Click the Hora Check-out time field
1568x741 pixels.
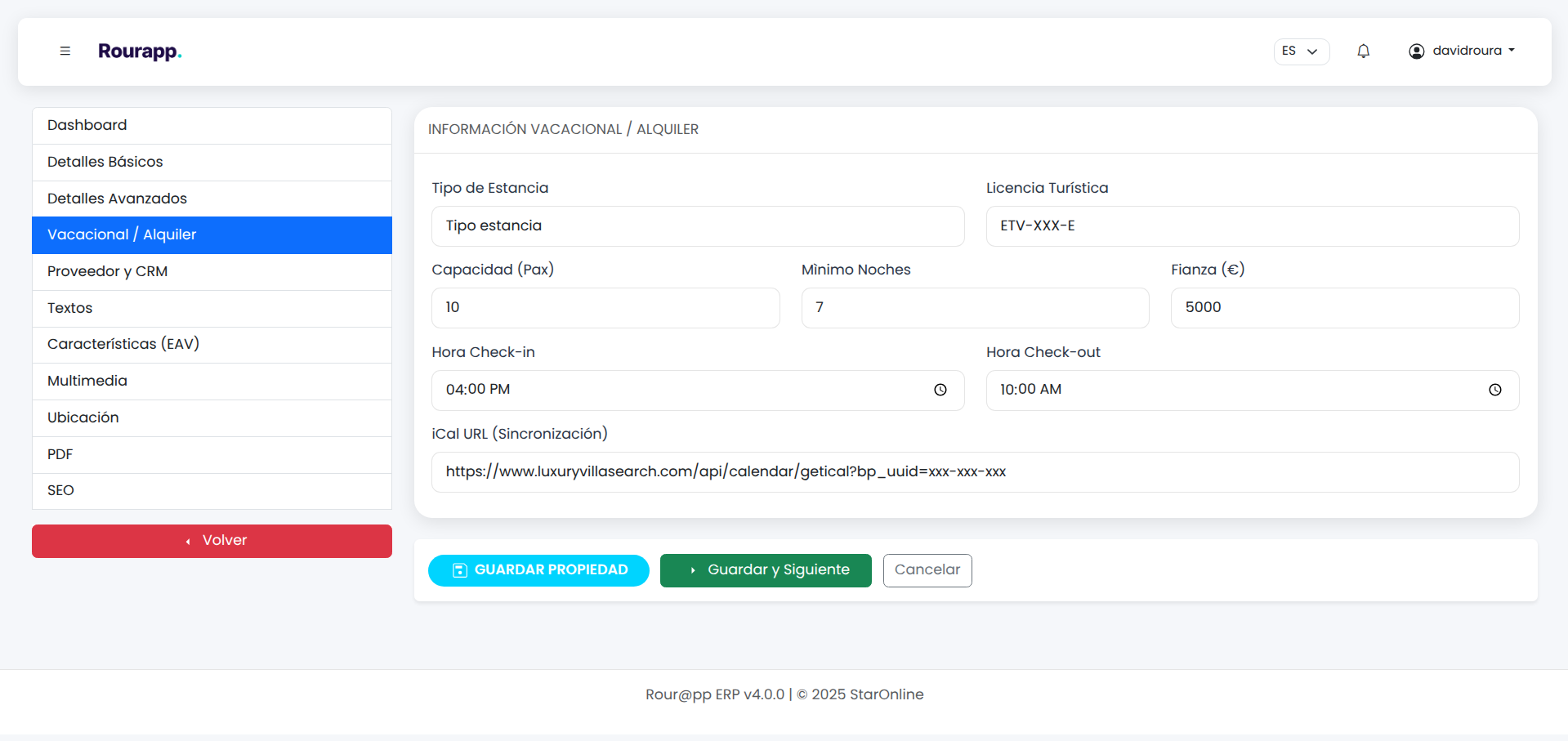click(x=1253, y=391)
